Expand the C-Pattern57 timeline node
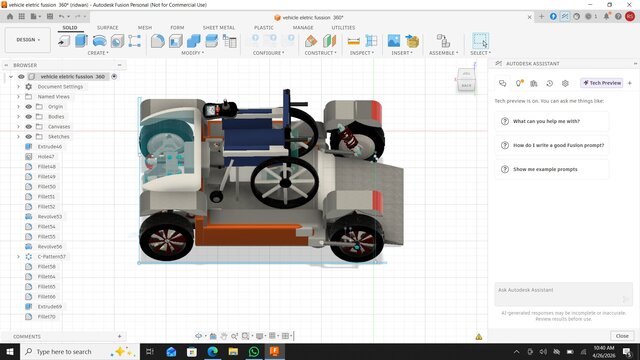640x360 pixels. click(x=18, y=257)
